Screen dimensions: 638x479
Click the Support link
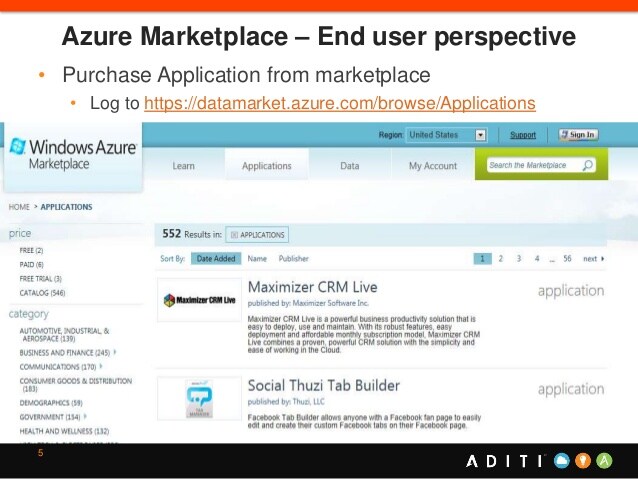[523, 135]
